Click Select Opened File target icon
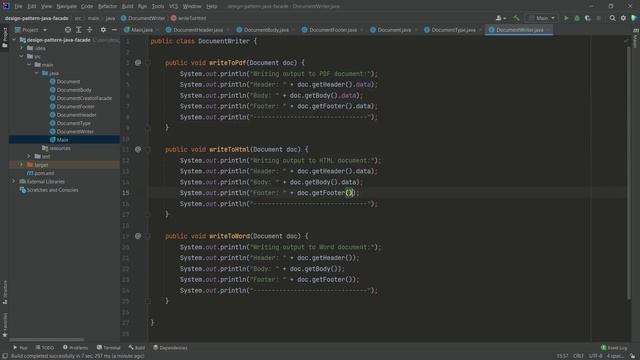The image size is (640, 360). click(x=68, y=30)
